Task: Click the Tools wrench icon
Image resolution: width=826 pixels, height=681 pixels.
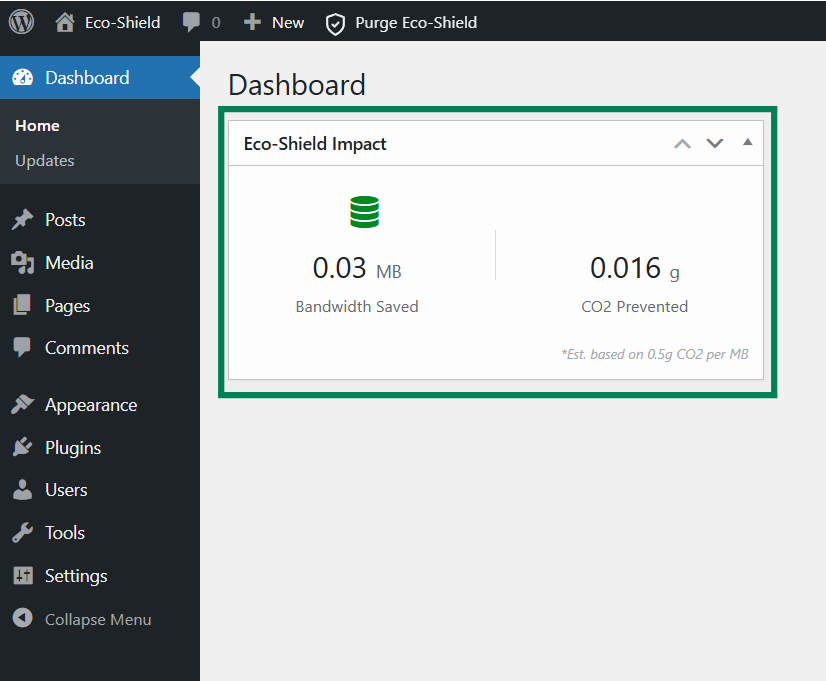Action: [22, 532]
